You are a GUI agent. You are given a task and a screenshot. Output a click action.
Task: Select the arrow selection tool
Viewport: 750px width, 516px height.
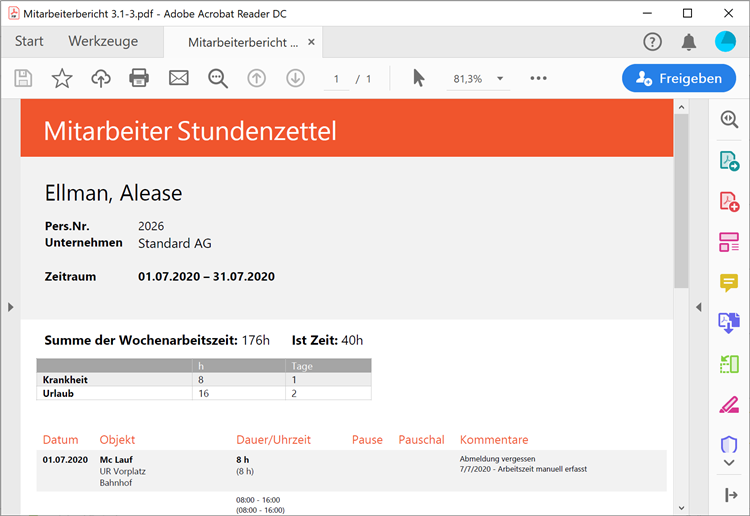tap(419, 78)
